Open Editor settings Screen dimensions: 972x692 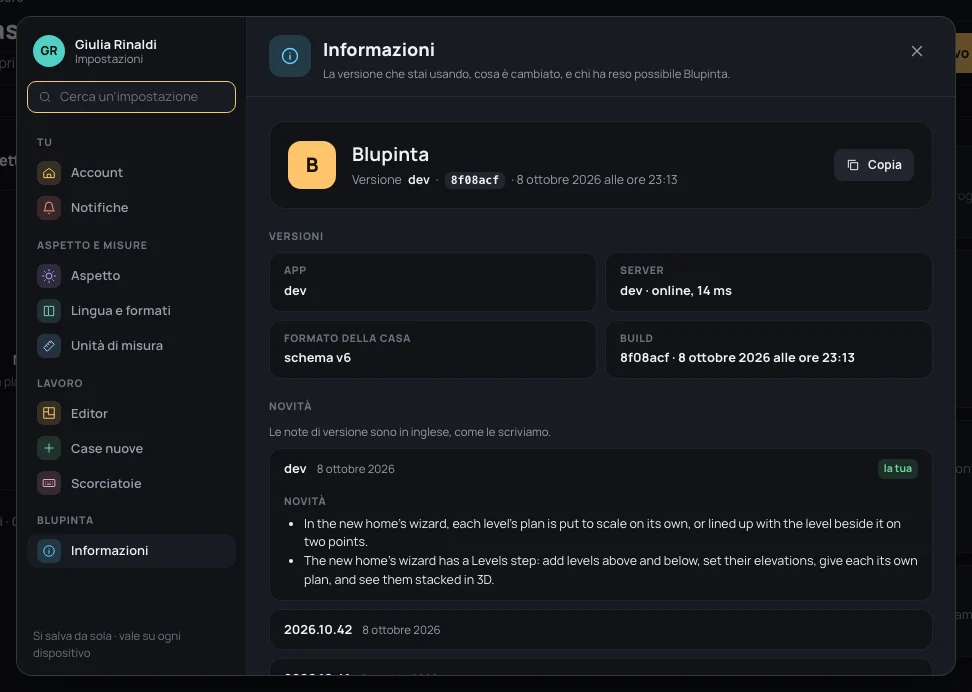[131, 414]
